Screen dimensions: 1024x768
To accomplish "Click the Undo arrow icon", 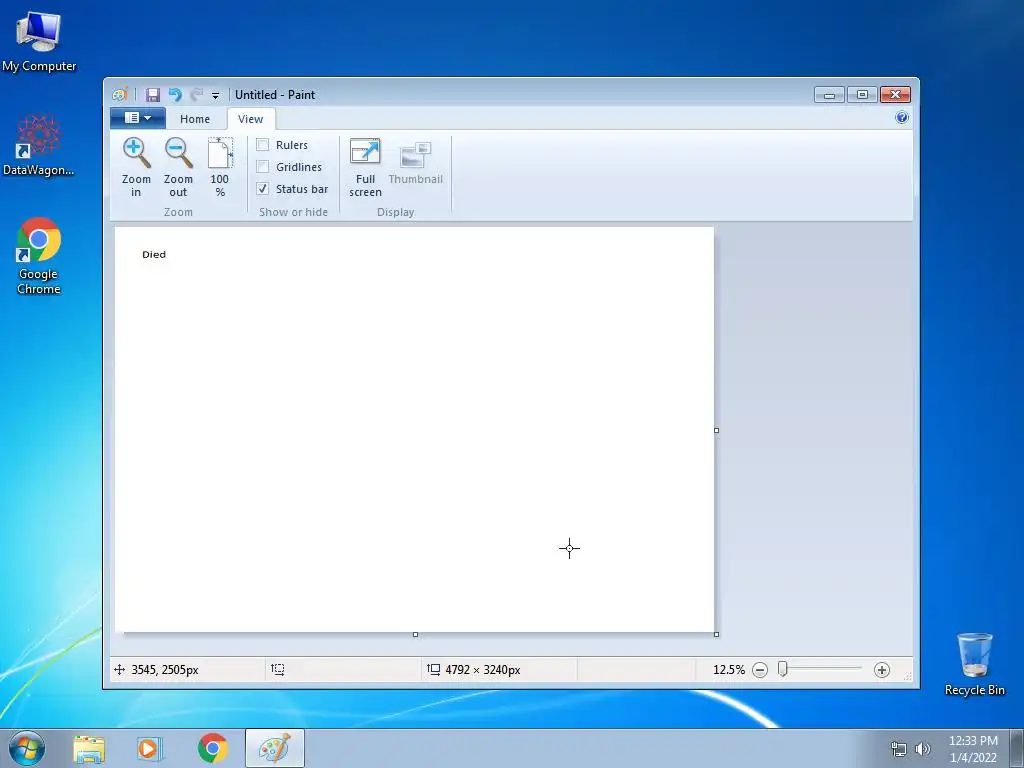I will click(175, 95).
